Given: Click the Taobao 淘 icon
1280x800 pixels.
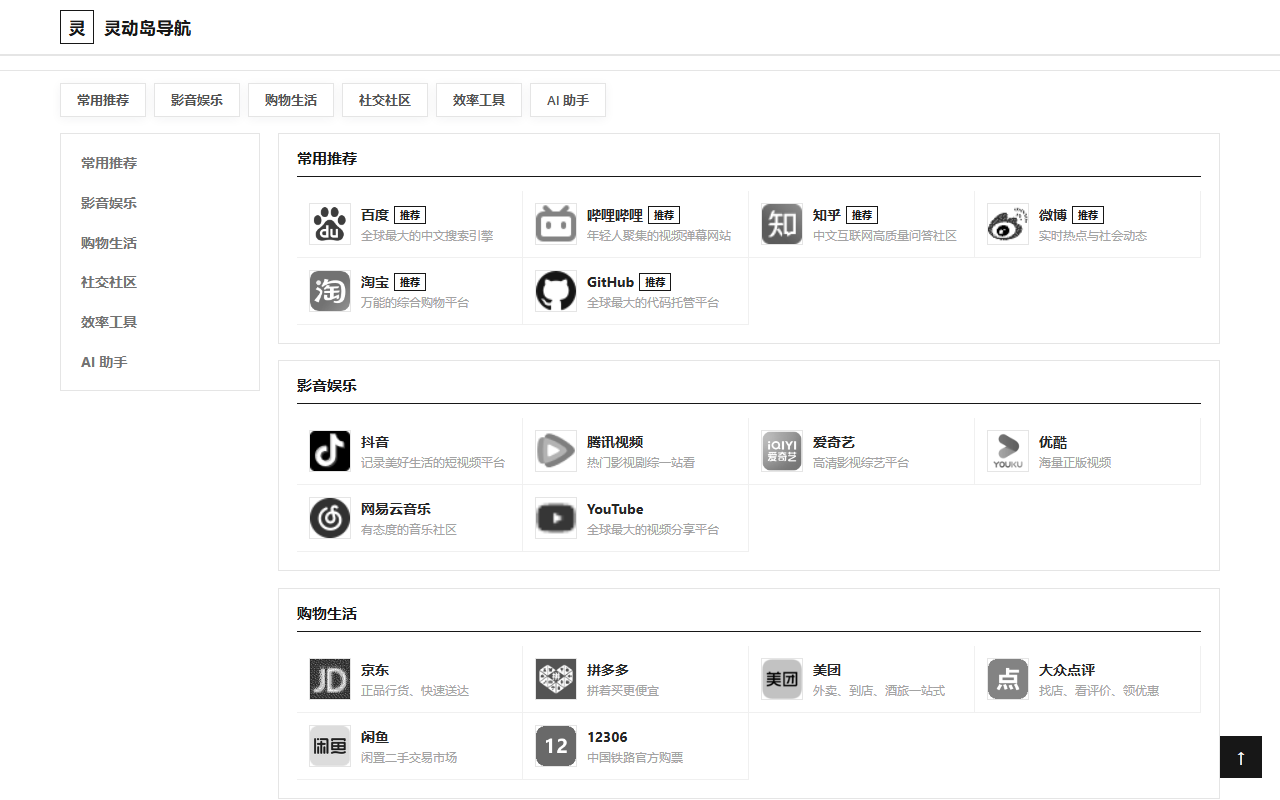Looking at the screenshot, I should click(x=330, y=291).
